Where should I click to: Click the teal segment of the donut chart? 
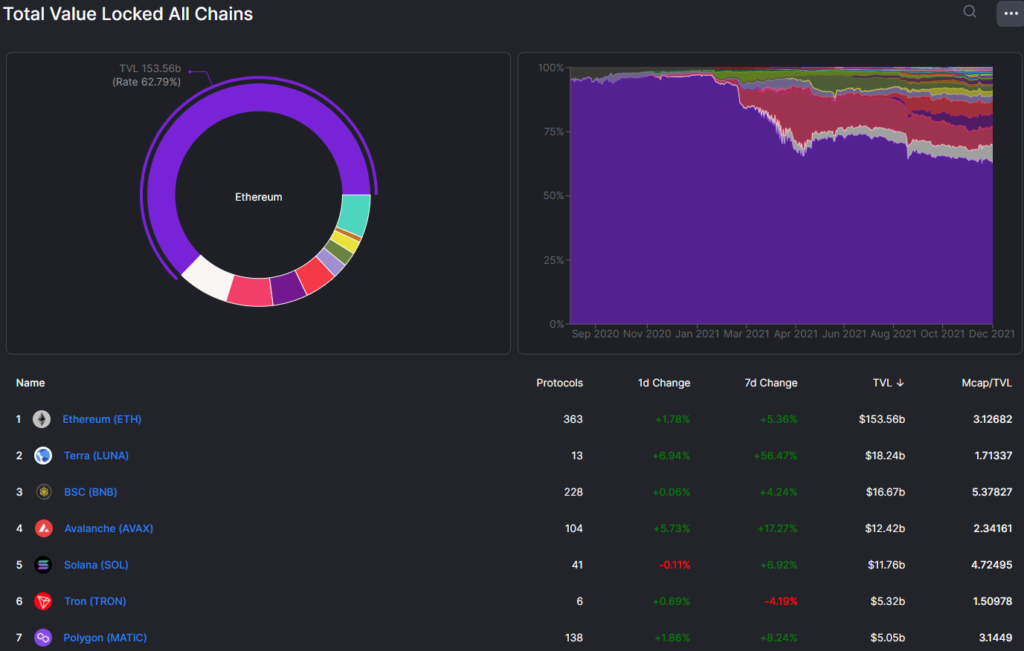click(x=355, y=213)
